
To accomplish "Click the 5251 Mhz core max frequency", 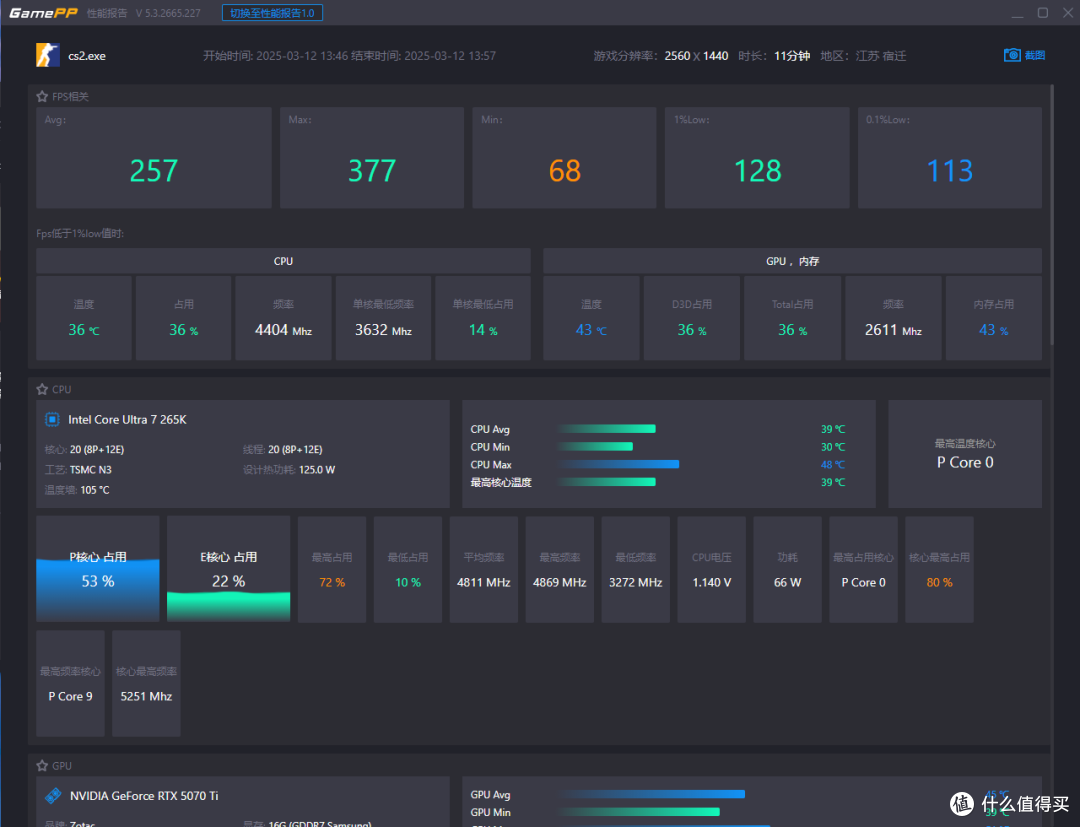I will click(146, 696).
